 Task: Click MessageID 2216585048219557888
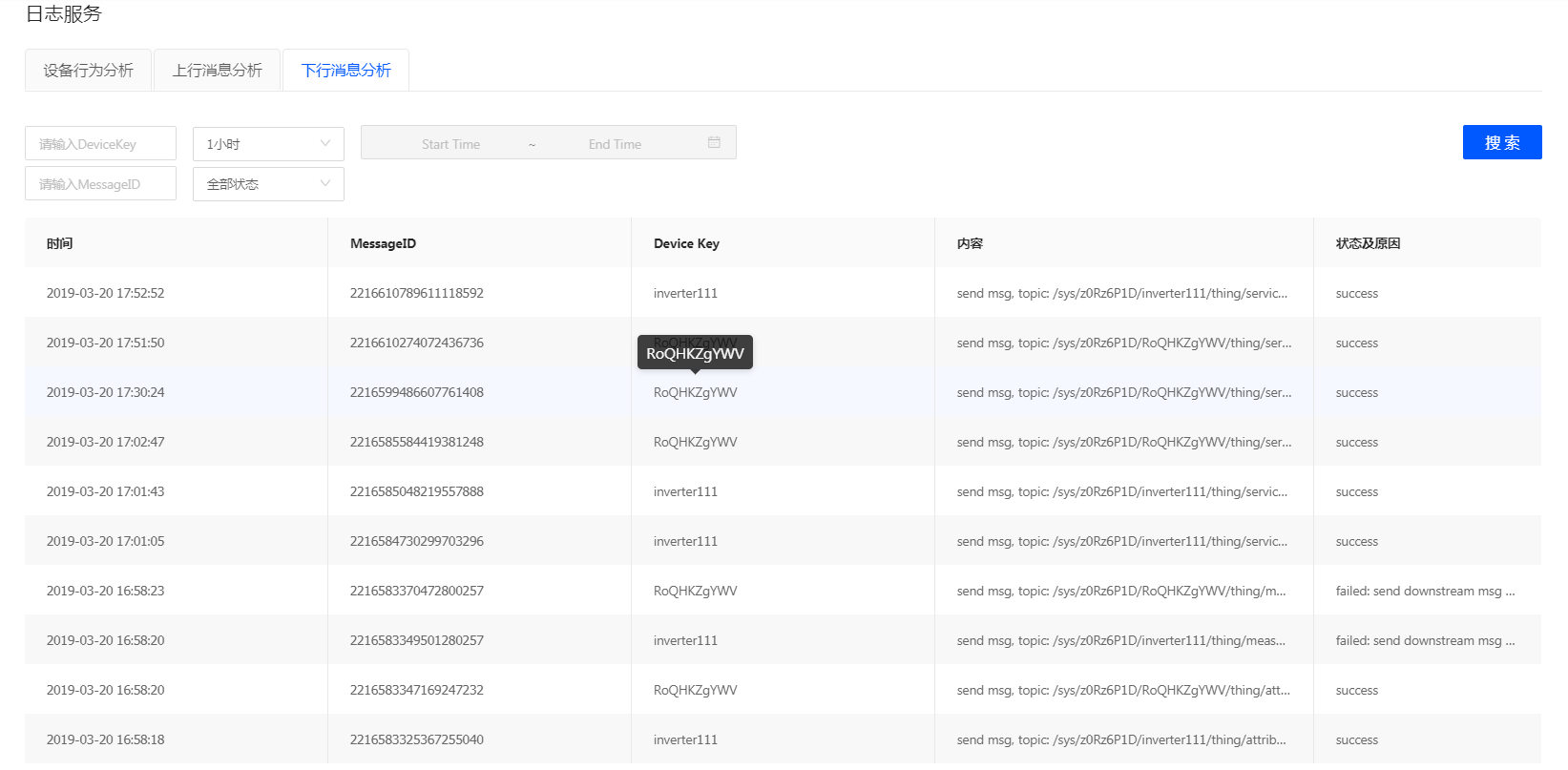[x=416, y=491]
